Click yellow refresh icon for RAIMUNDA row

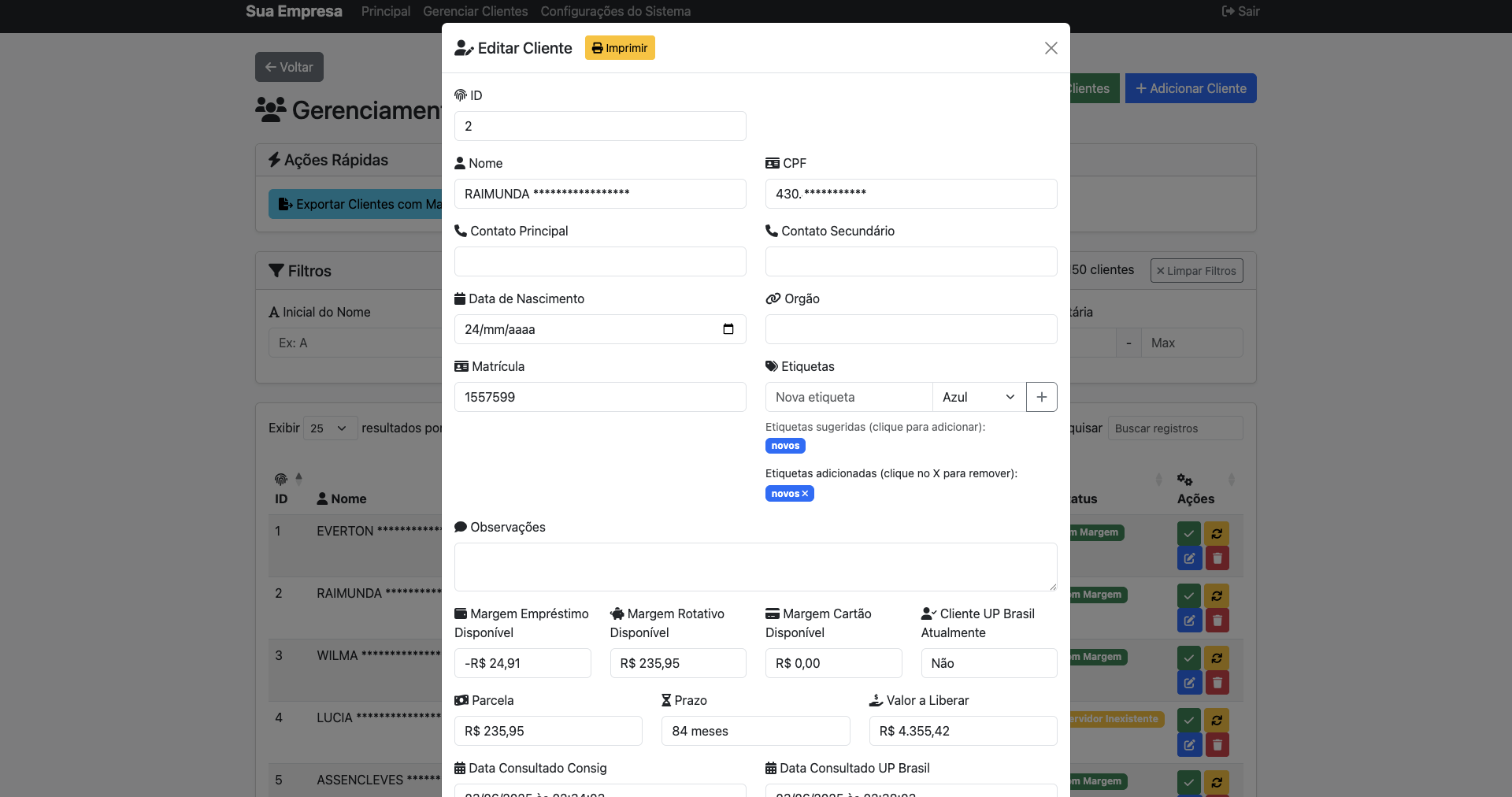click(x=1217, y=595)
